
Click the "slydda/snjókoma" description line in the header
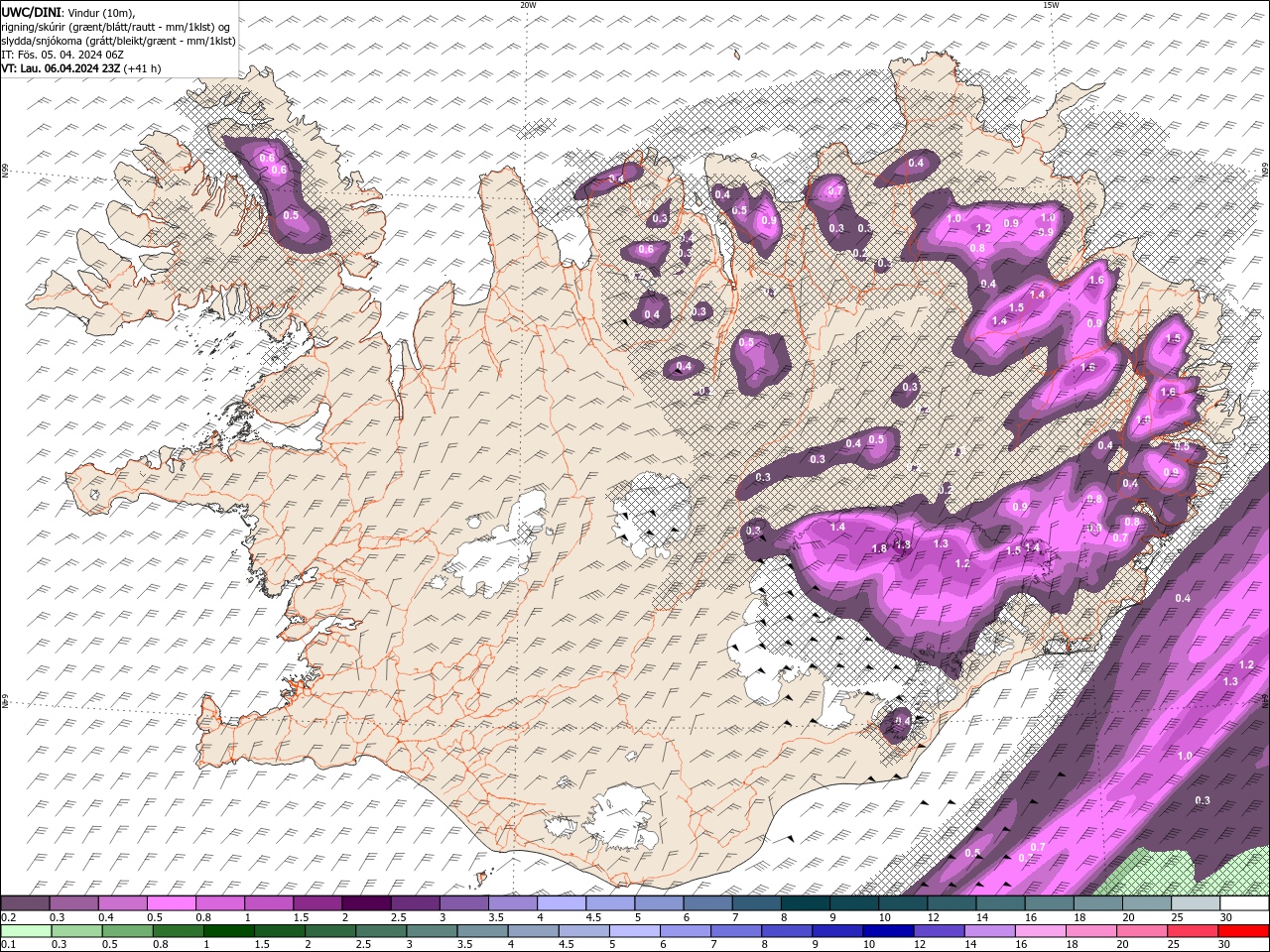pyautogui.click(x=118, y=41)
